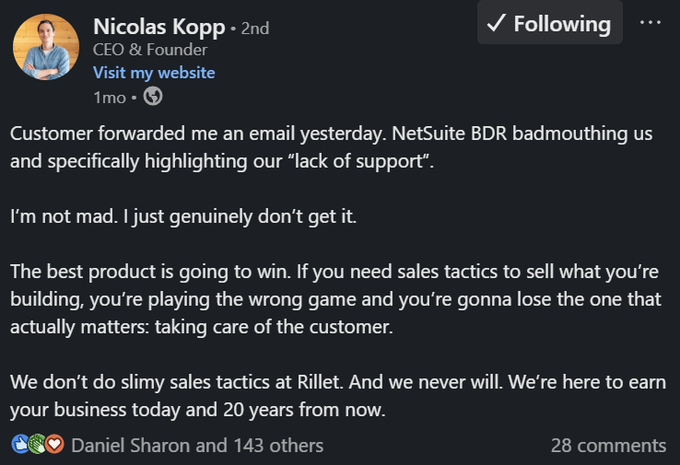Click the "I'm not mad" sentence
680x465 pixels.
(183, 216)
